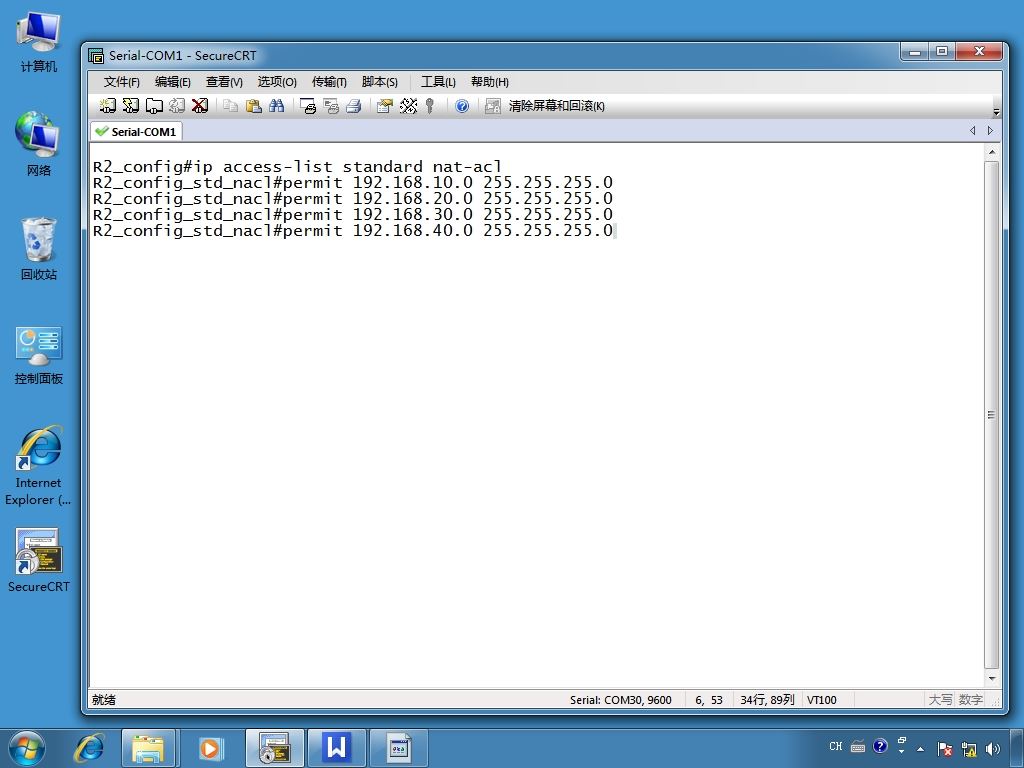Click the volume speaker tray icon
Viewport: 1024px width, 768px height.
[x=993, y=749]
